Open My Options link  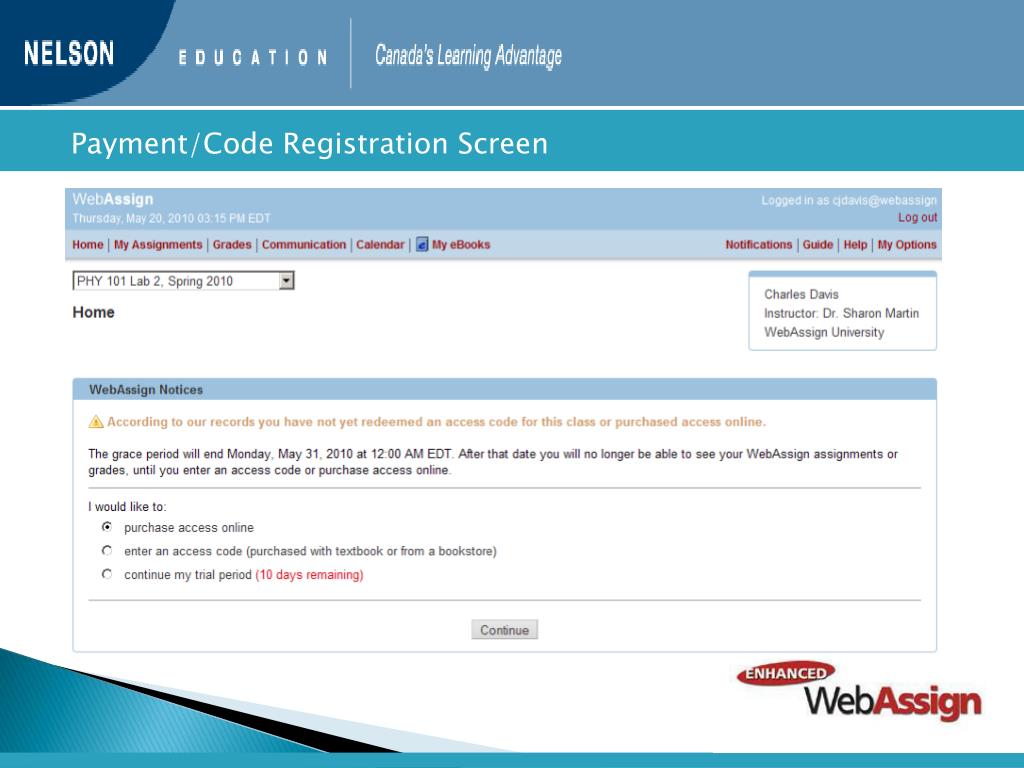click(x=906, y=245)
